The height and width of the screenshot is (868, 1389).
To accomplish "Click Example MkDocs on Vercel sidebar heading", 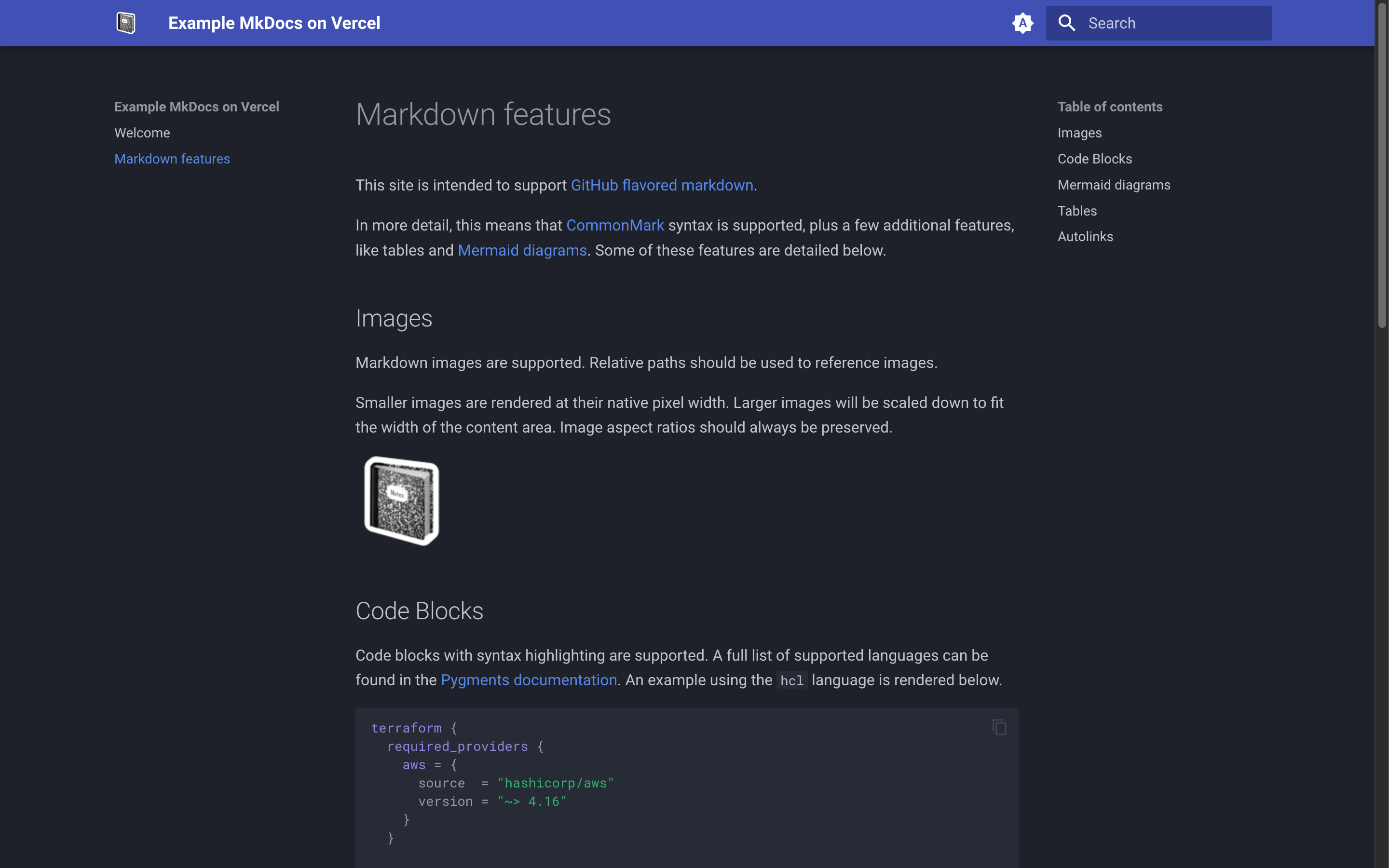I will pos(196,107).
